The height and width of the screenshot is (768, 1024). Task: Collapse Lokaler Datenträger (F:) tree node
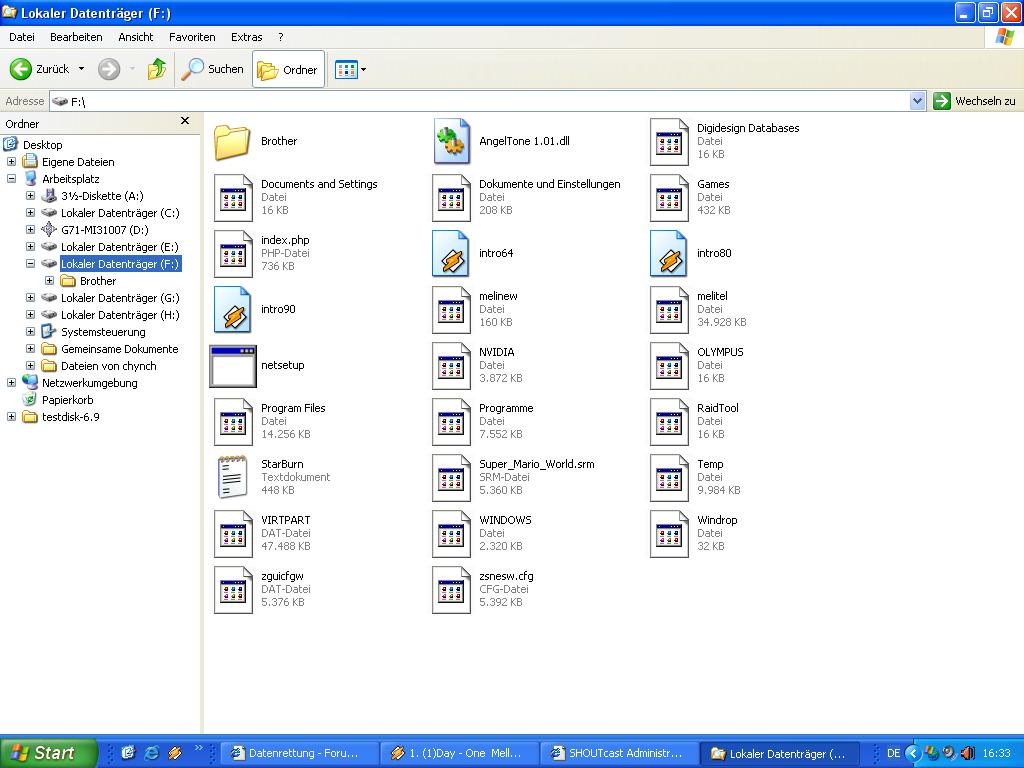coord(30,264)
